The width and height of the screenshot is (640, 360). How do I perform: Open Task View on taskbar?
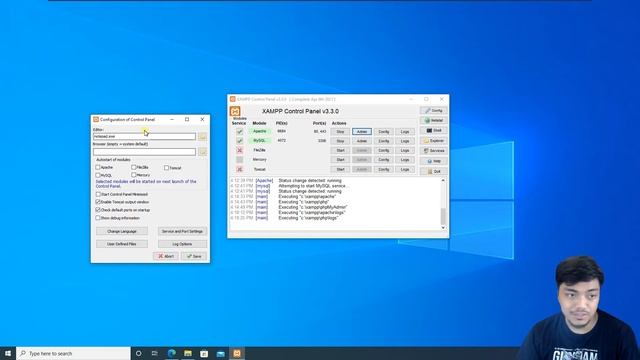155,353
